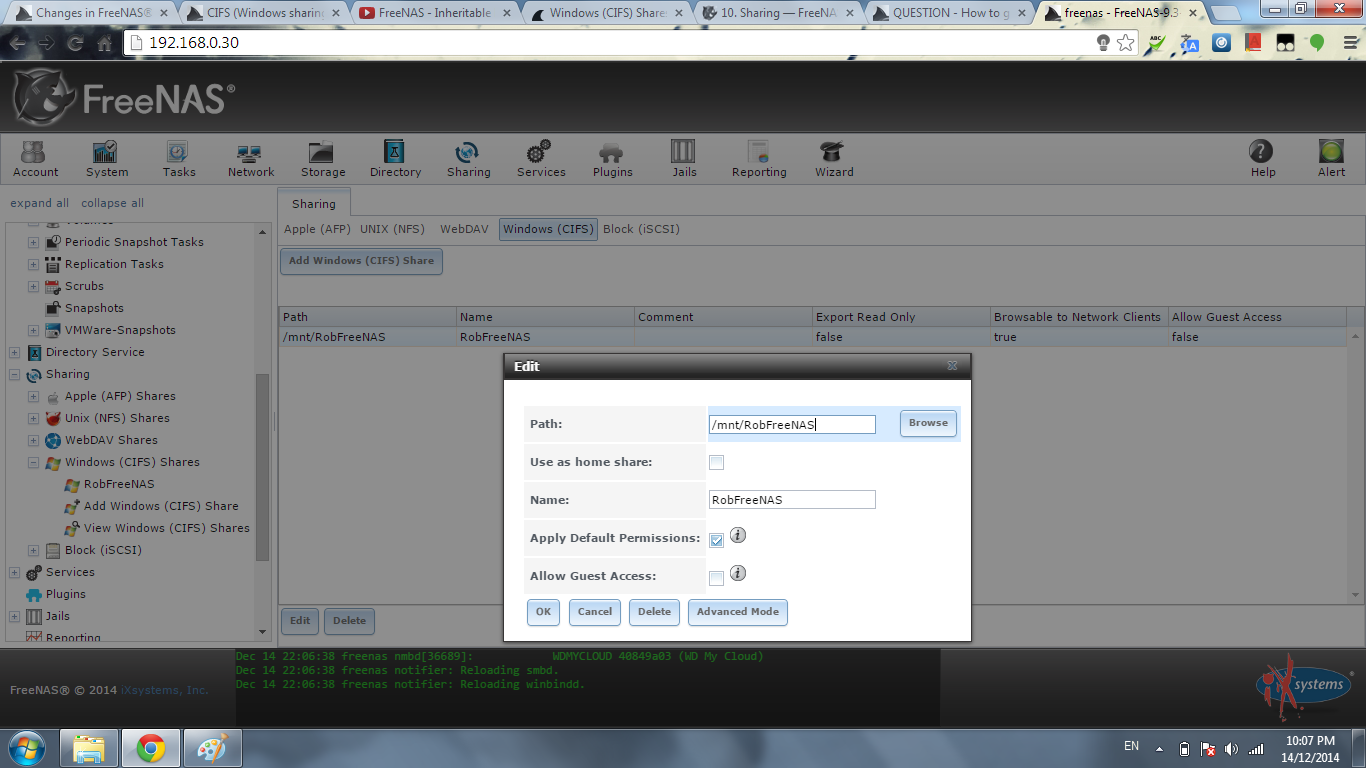Open Windows Start menu
Viewport: 1366px width, 768px height.
[x=27, y=748]
